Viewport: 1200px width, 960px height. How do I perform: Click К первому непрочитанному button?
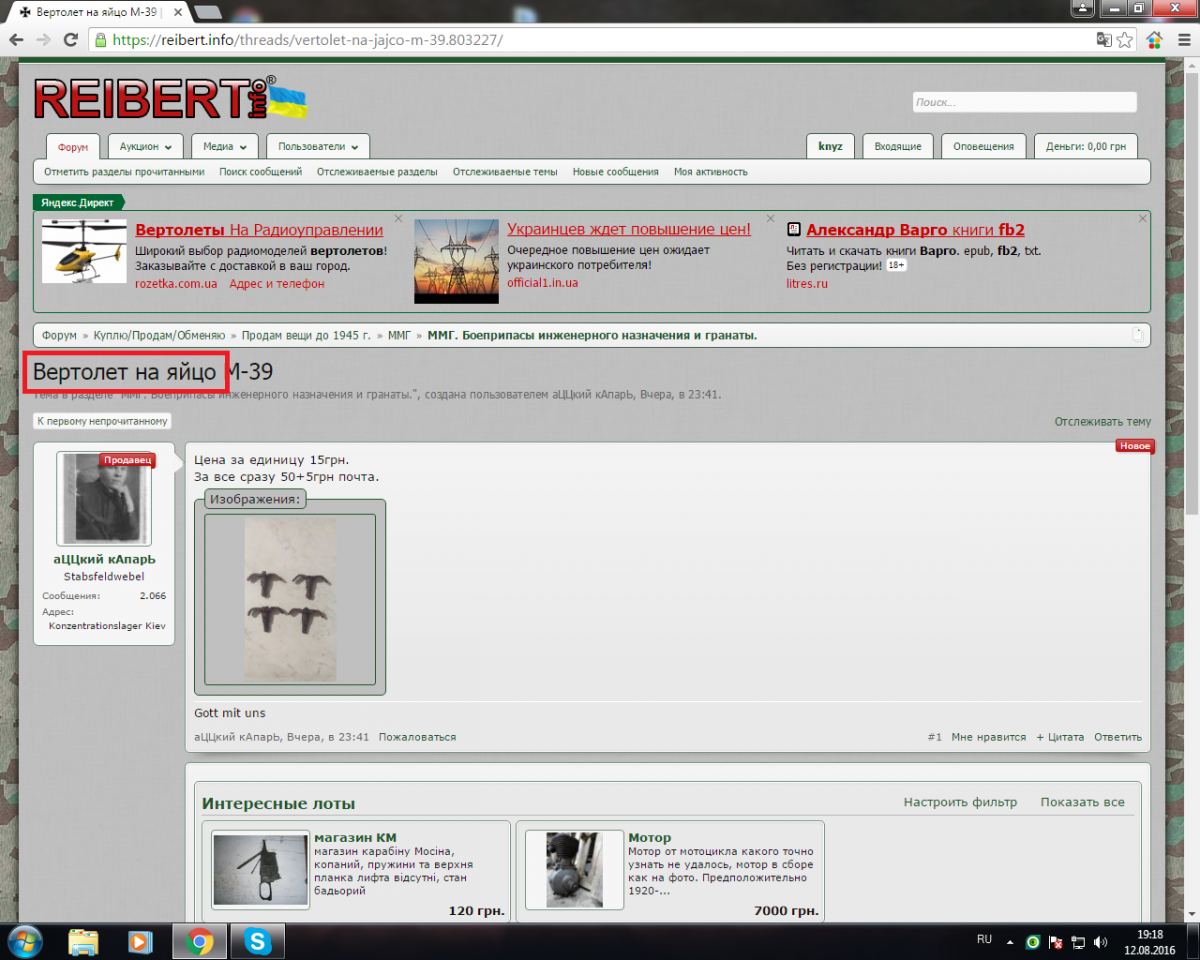[102, 421]
